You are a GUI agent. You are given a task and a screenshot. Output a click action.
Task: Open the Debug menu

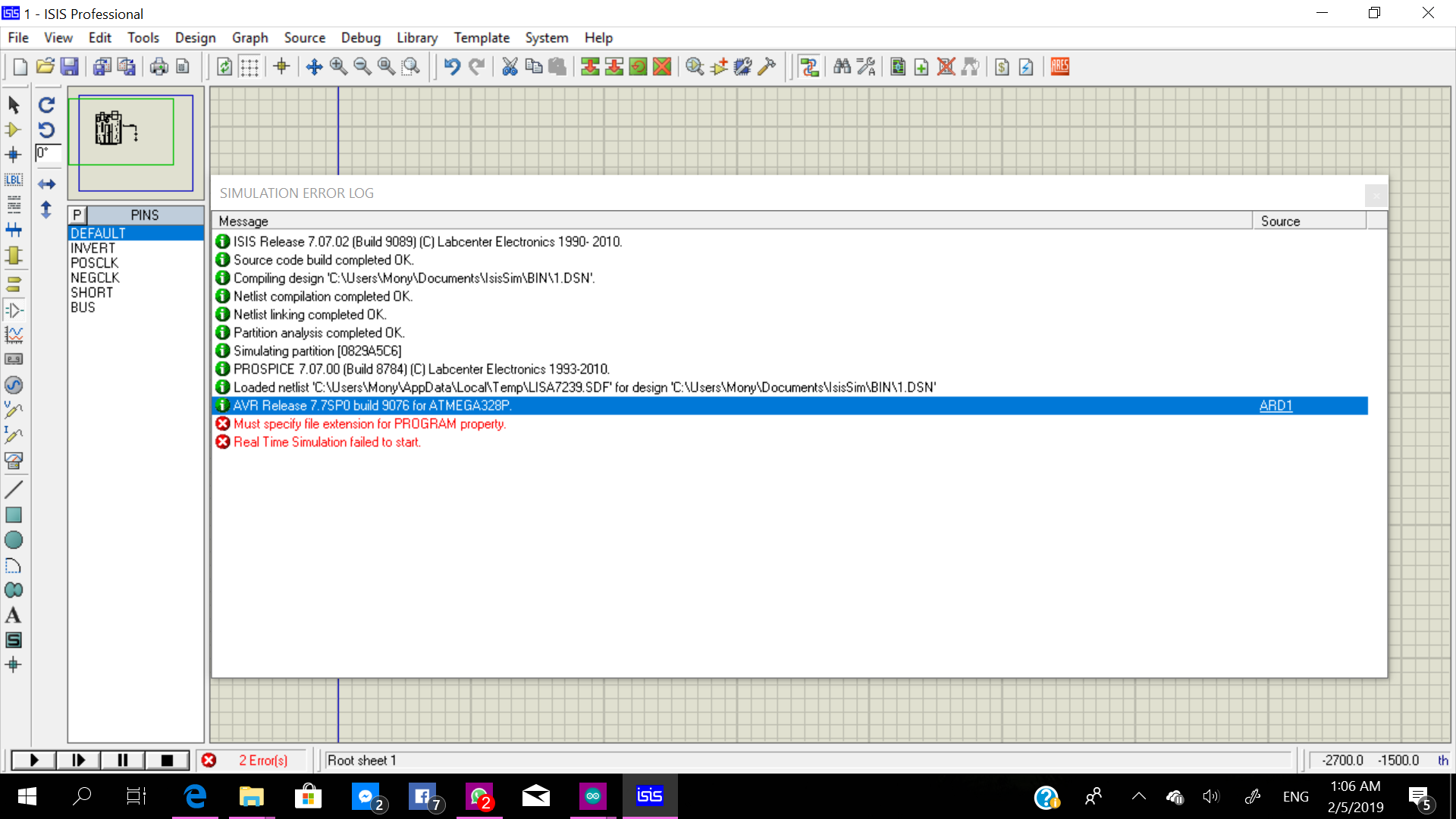tap(361, 38)
